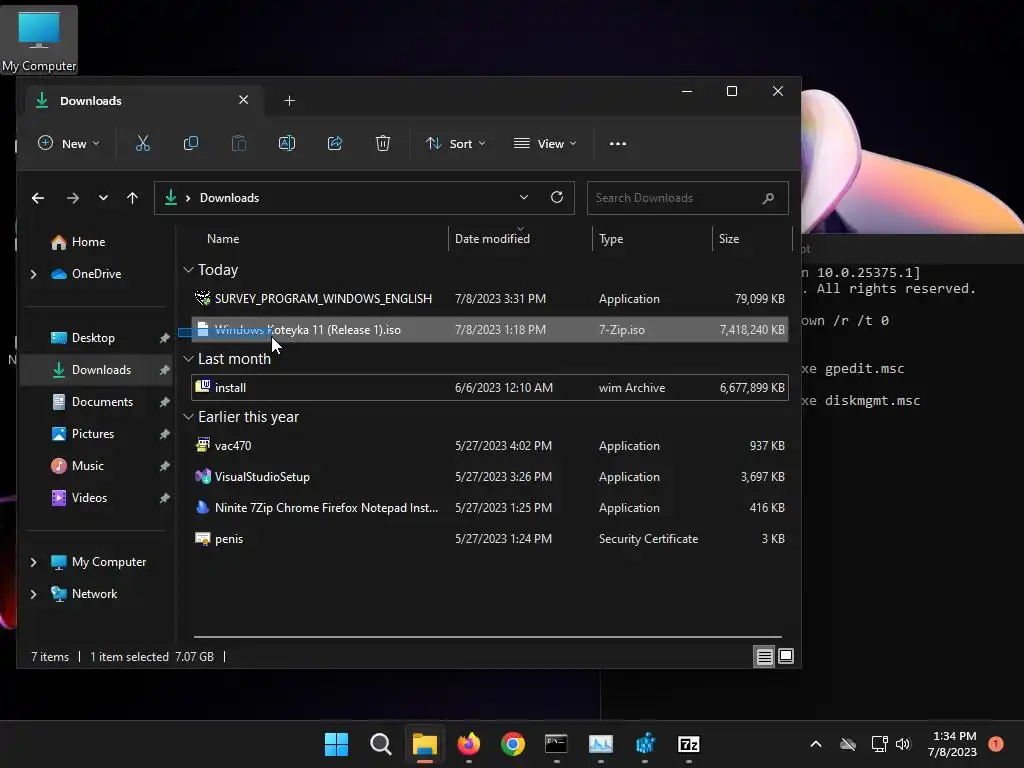Sort by Type column header
This screenshot has height=768, width=1024.
click(611, 239)
